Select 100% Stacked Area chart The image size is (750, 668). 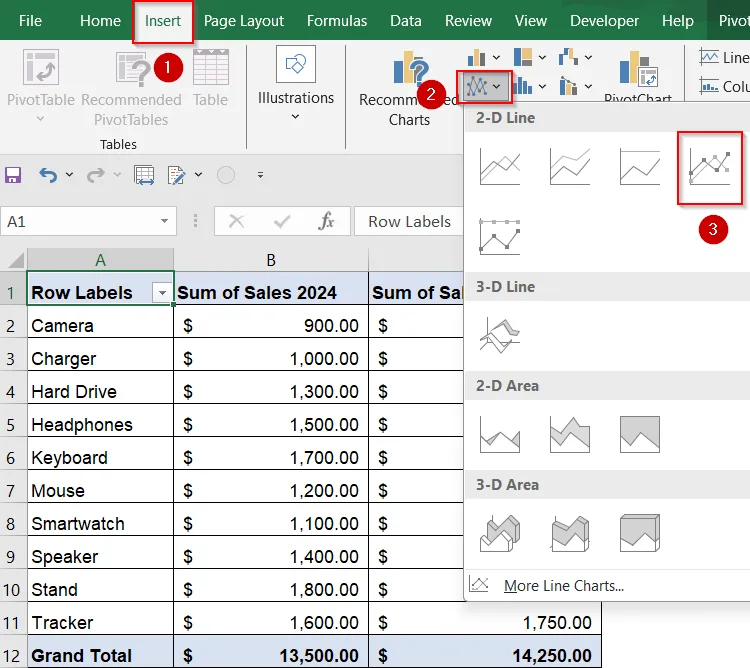(x=640, y=434)
